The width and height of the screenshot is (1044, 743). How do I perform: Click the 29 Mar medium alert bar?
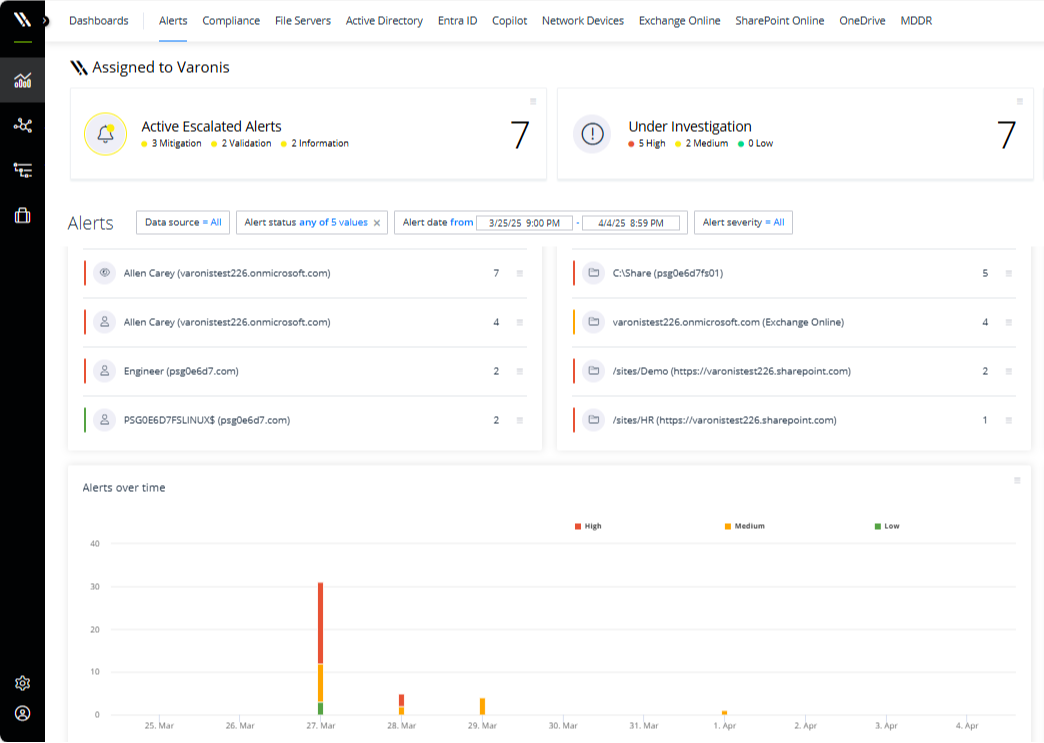pos(482,706)
